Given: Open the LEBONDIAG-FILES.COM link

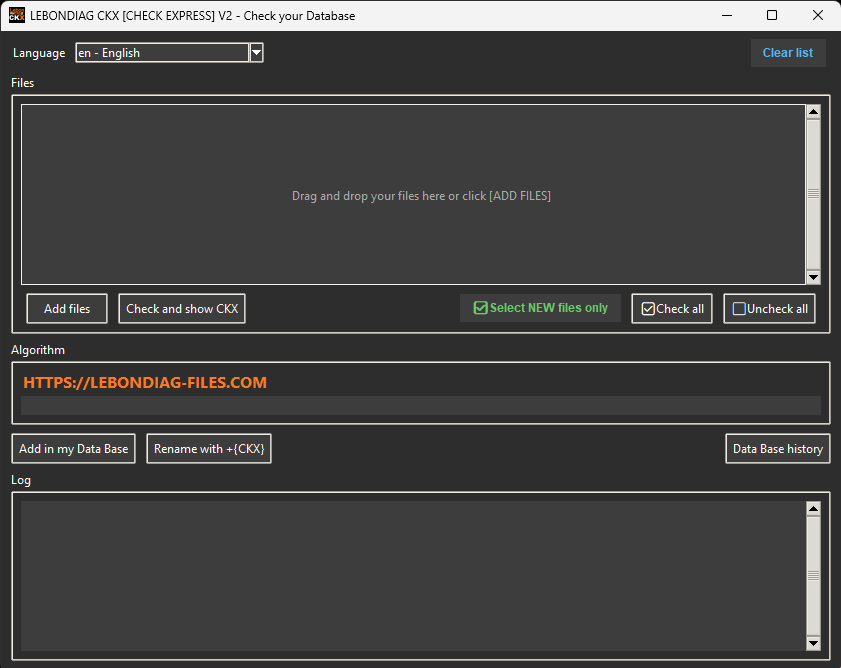Looking at the screenshot, I should pyautogui.click(x=145, y=383).
